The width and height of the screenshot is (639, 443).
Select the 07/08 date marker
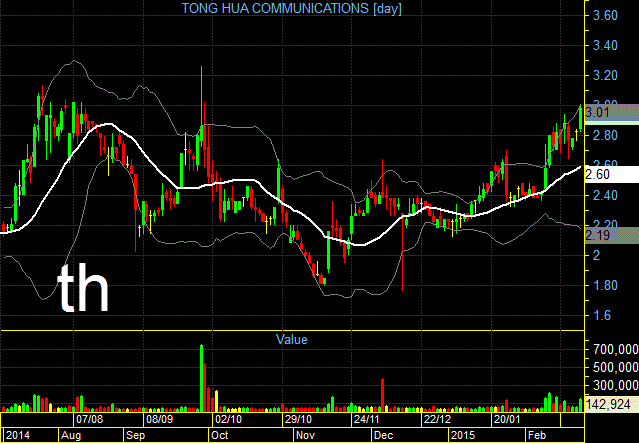pyautogui.click(x=90, y=419)
